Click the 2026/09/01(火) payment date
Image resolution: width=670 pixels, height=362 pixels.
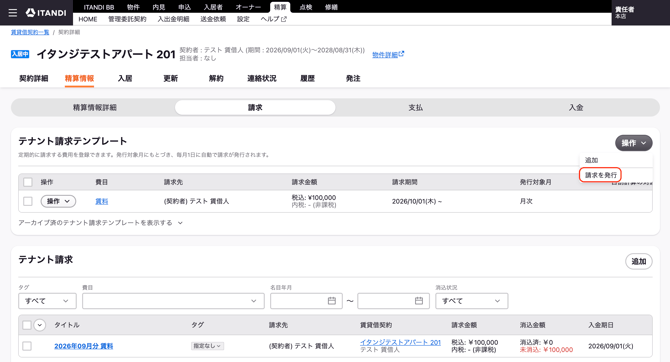[611, 346]
